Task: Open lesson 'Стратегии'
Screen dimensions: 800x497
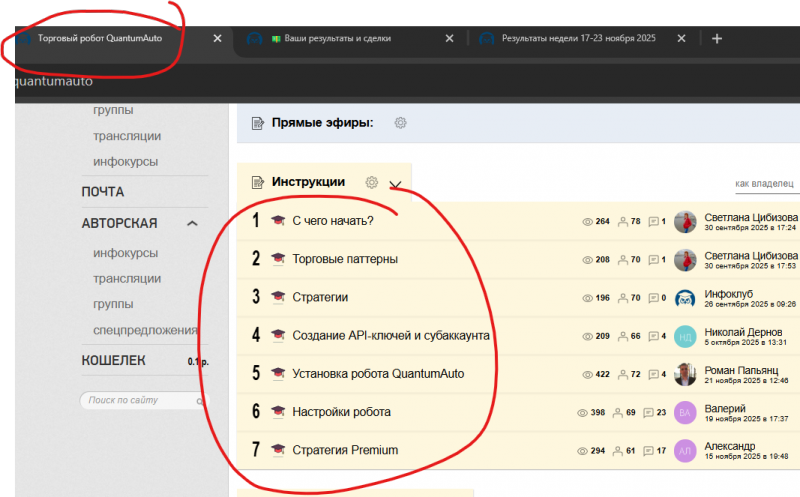Action: [x=320, y=297]
